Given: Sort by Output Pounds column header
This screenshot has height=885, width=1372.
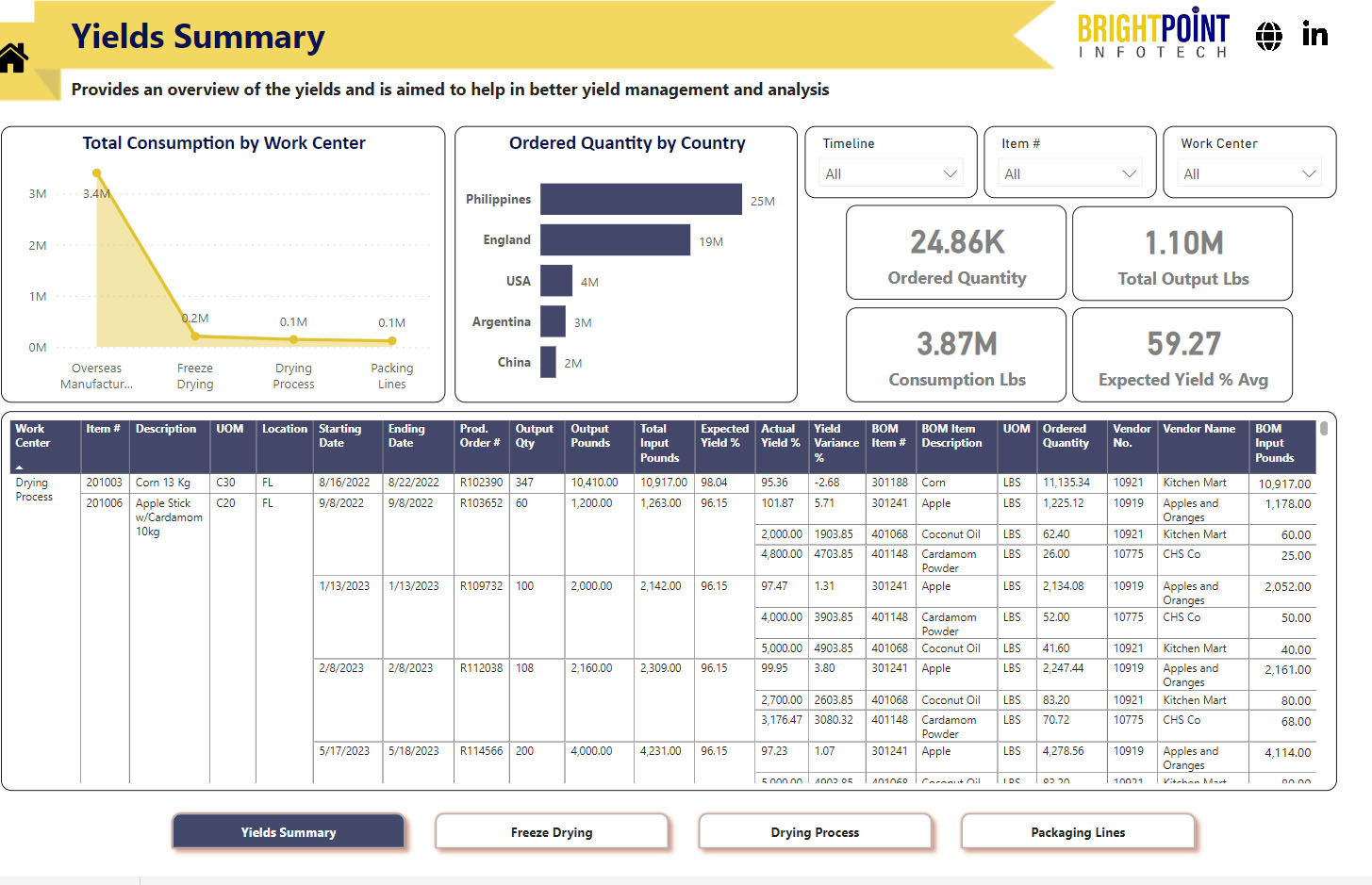Looking at the screenshot, I should pyautogui.click(x=590, y=435).
